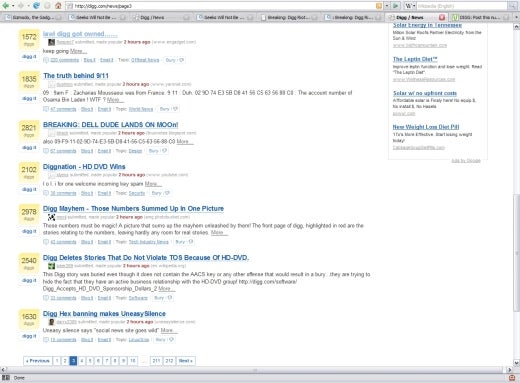Switch to the Ramado tab at far left
The width and height of the screenshot is (520, 383).
tap(32, 17)
